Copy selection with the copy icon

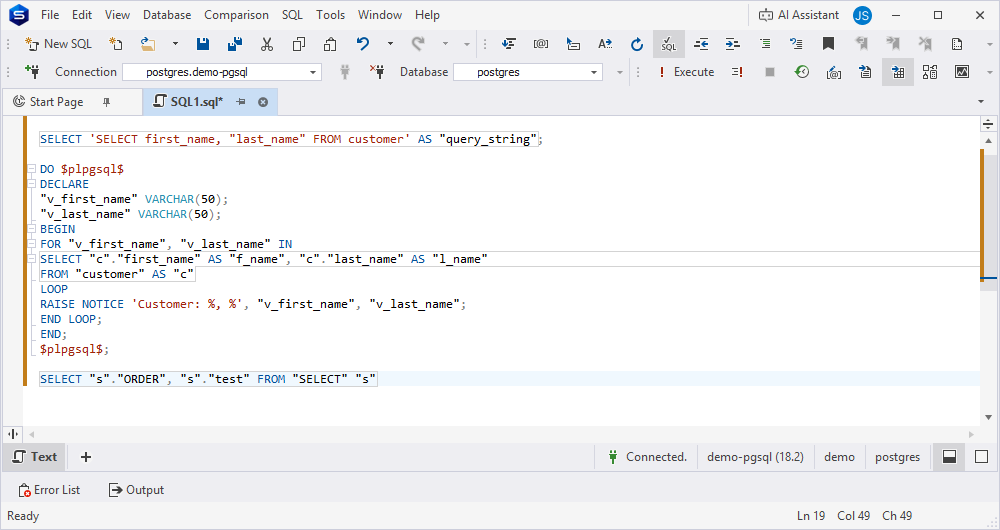(298, 44)
